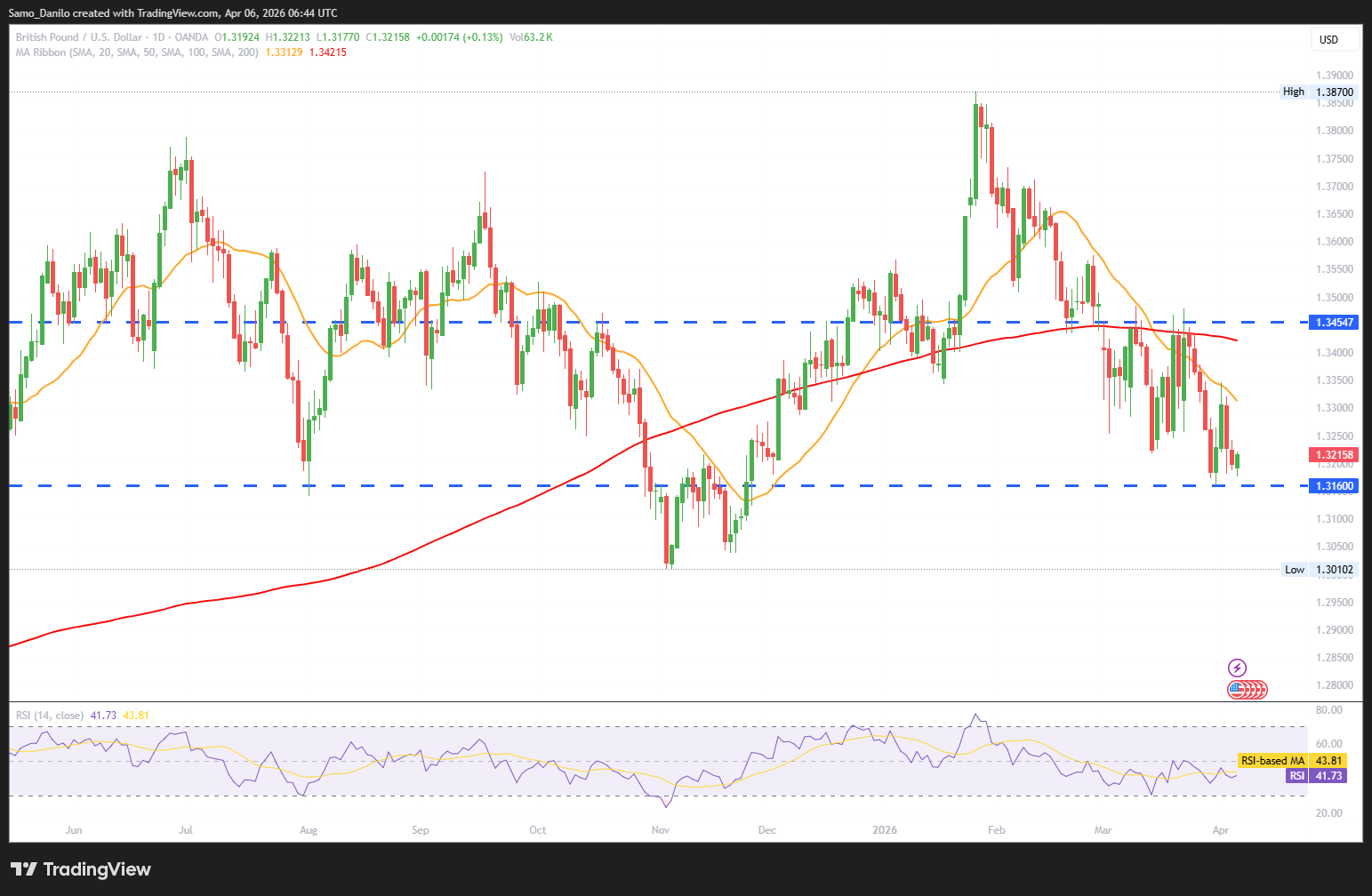The image size is (1372, 896).
Task: Click the High 1.38700 price label
Action: tap(1319, 92)
